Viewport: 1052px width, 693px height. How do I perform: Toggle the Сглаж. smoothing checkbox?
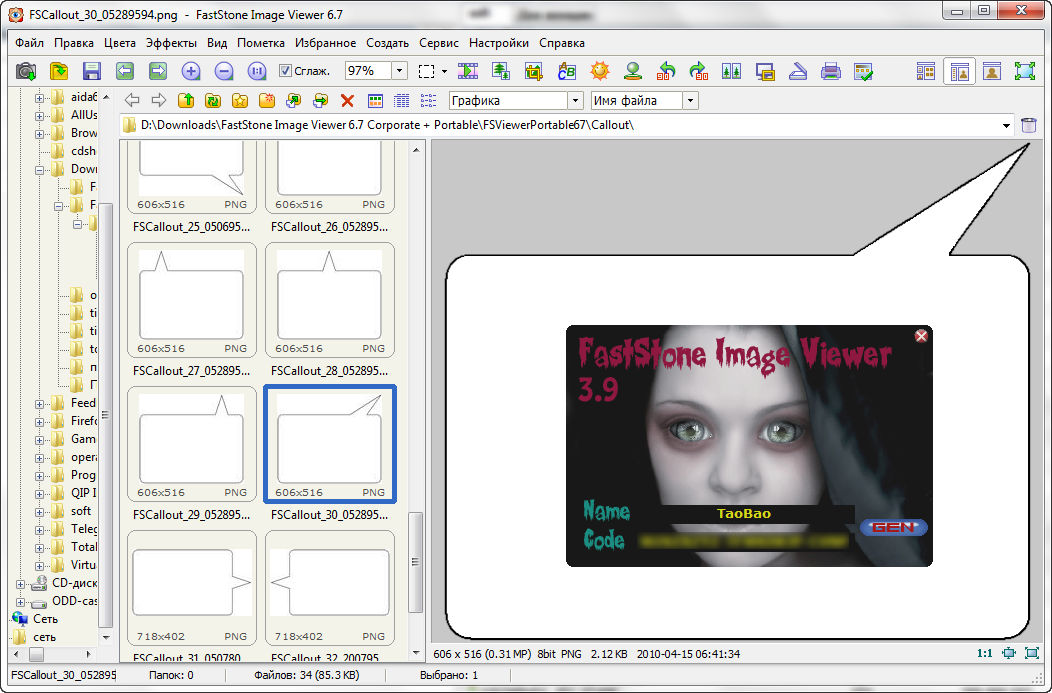click(x=285, y=71)
